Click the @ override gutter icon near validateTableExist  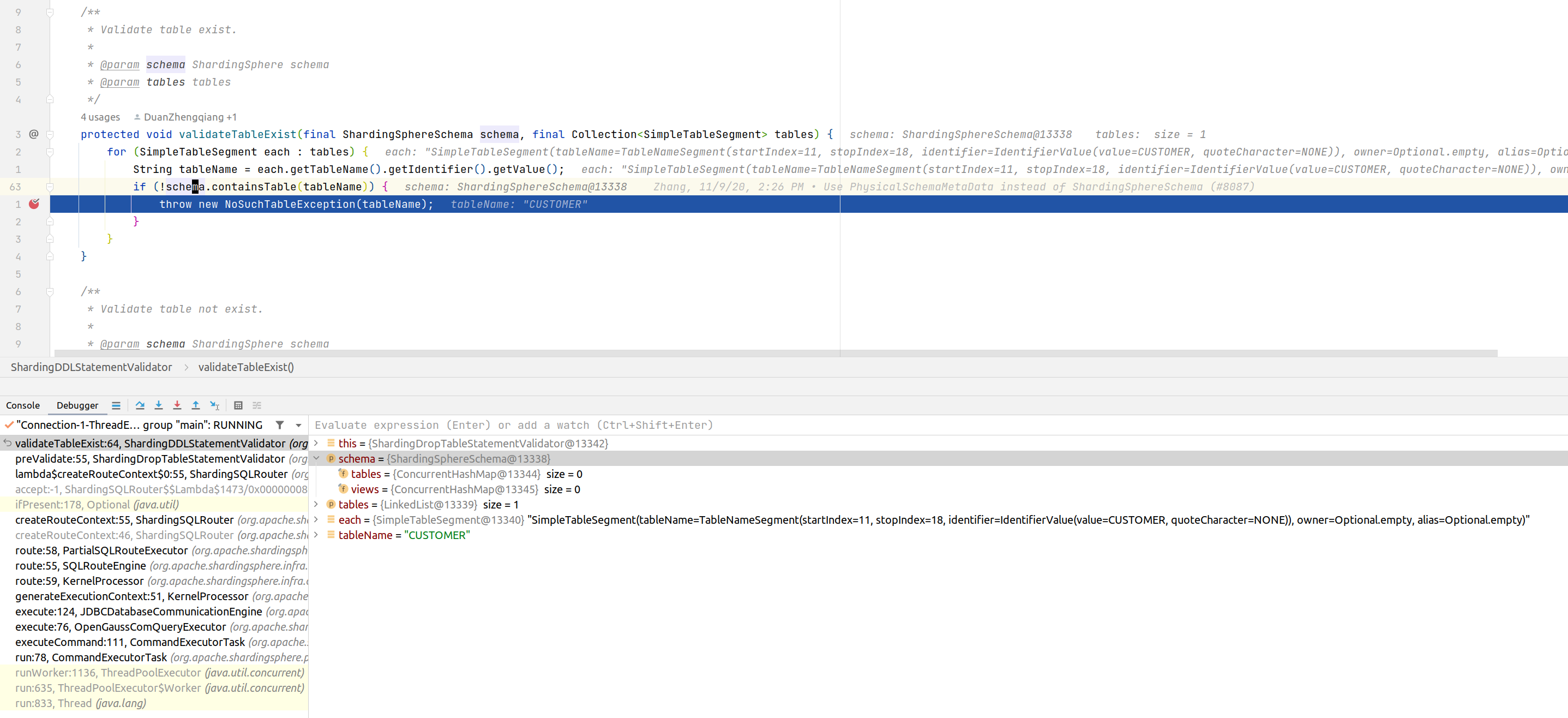33,134
